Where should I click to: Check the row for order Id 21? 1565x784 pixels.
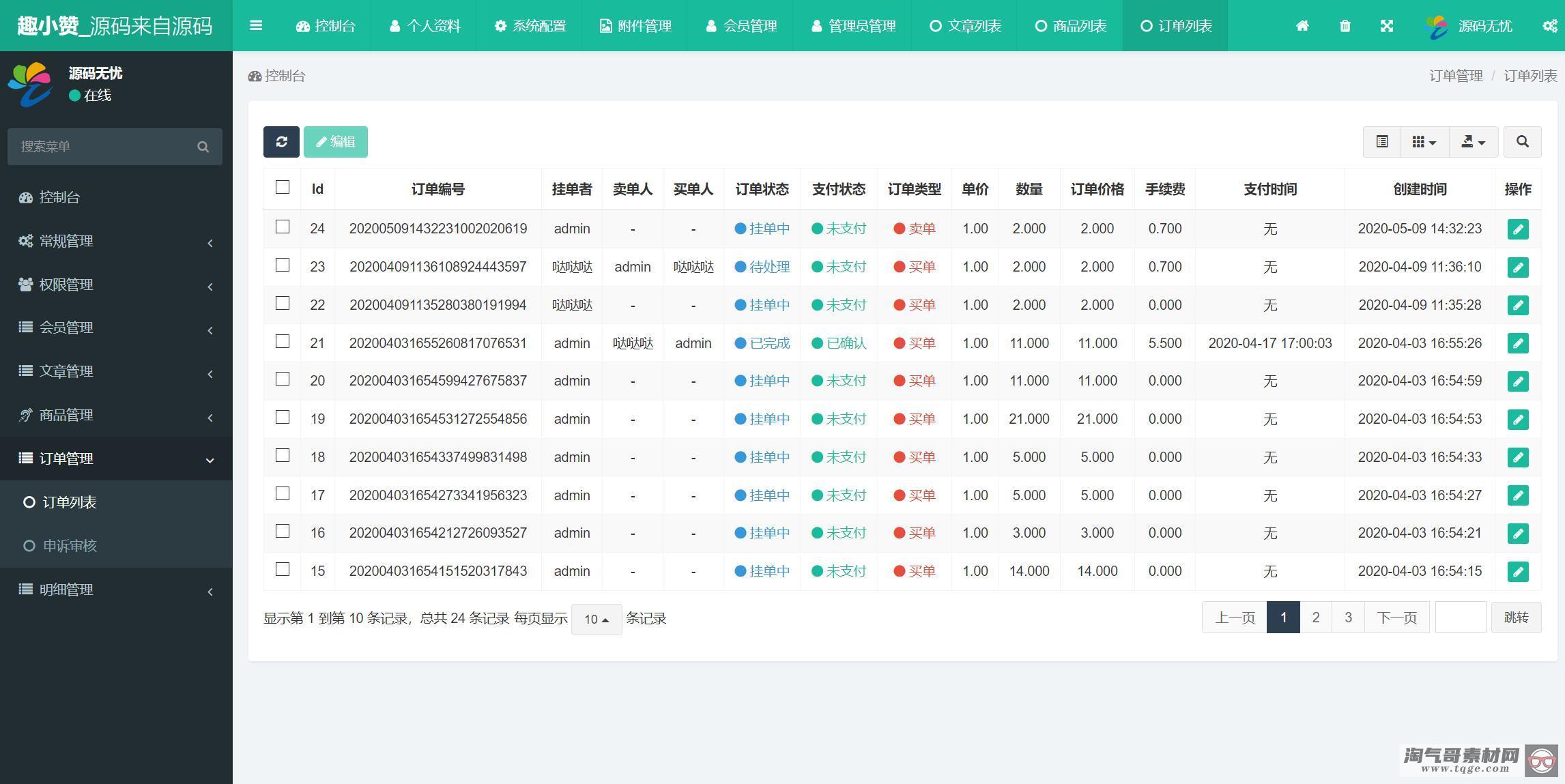(x=283, y=341)
